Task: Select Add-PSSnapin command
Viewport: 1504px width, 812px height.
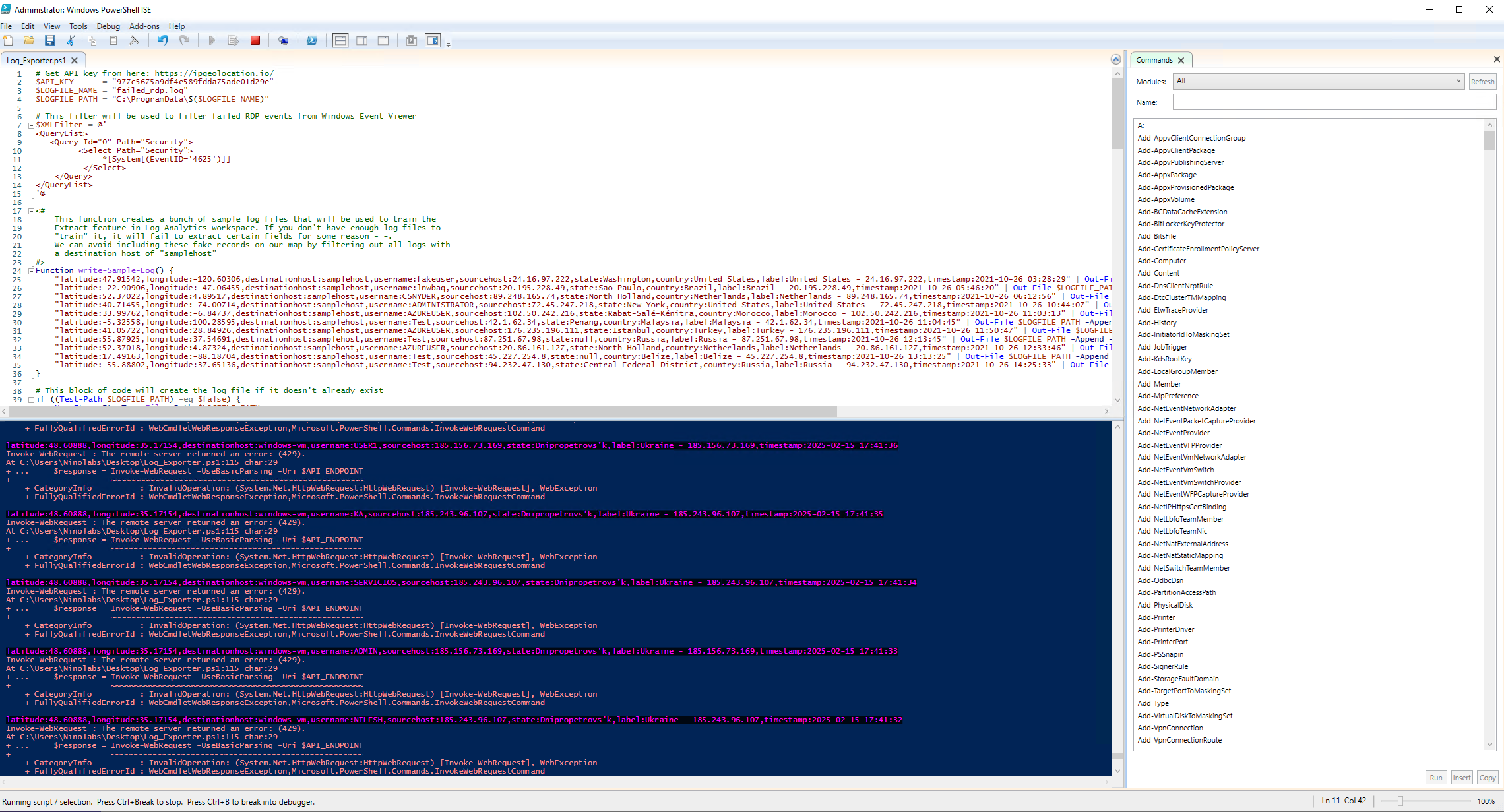Action: (x=1160, y=654)
